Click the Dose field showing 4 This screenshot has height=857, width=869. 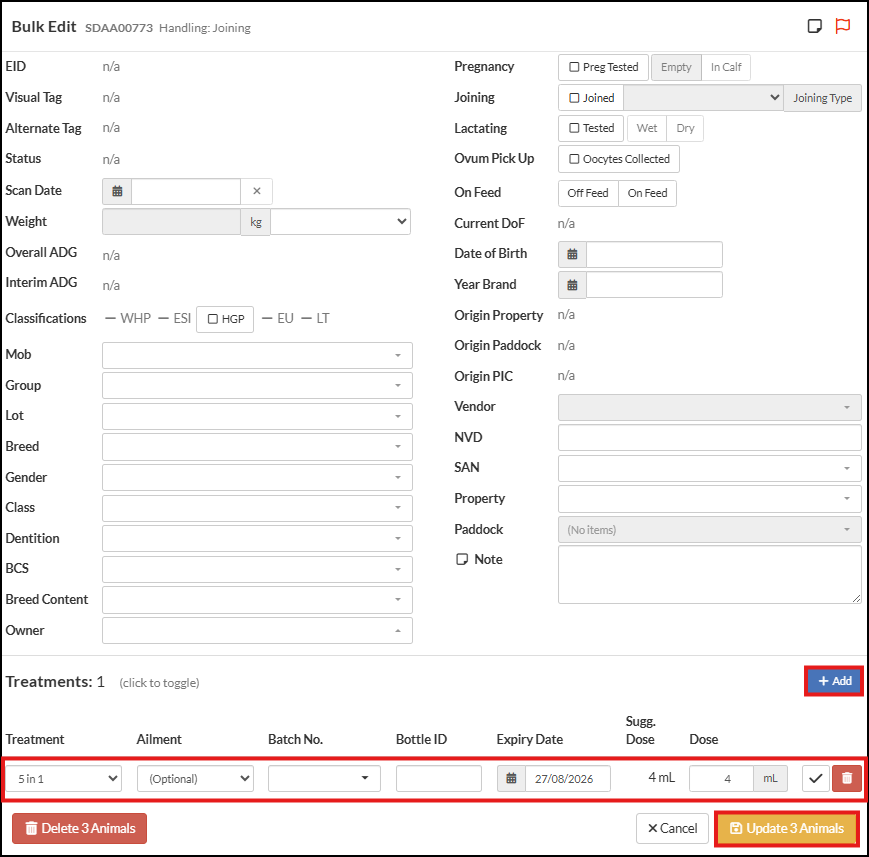[x=722, y=778]
